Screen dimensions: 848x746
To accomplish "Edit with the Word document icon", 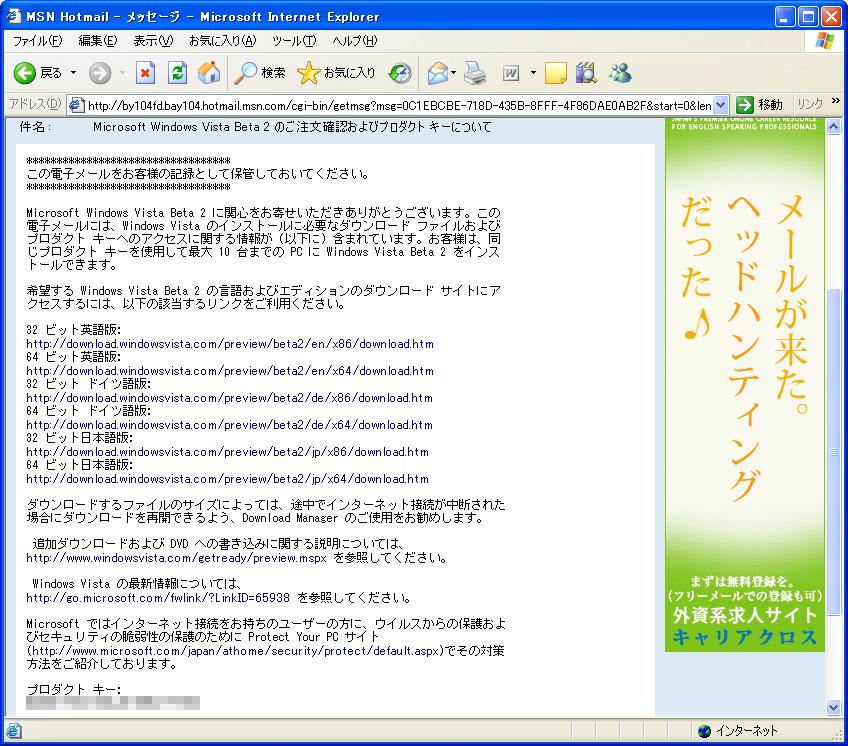I will (511, 73).
